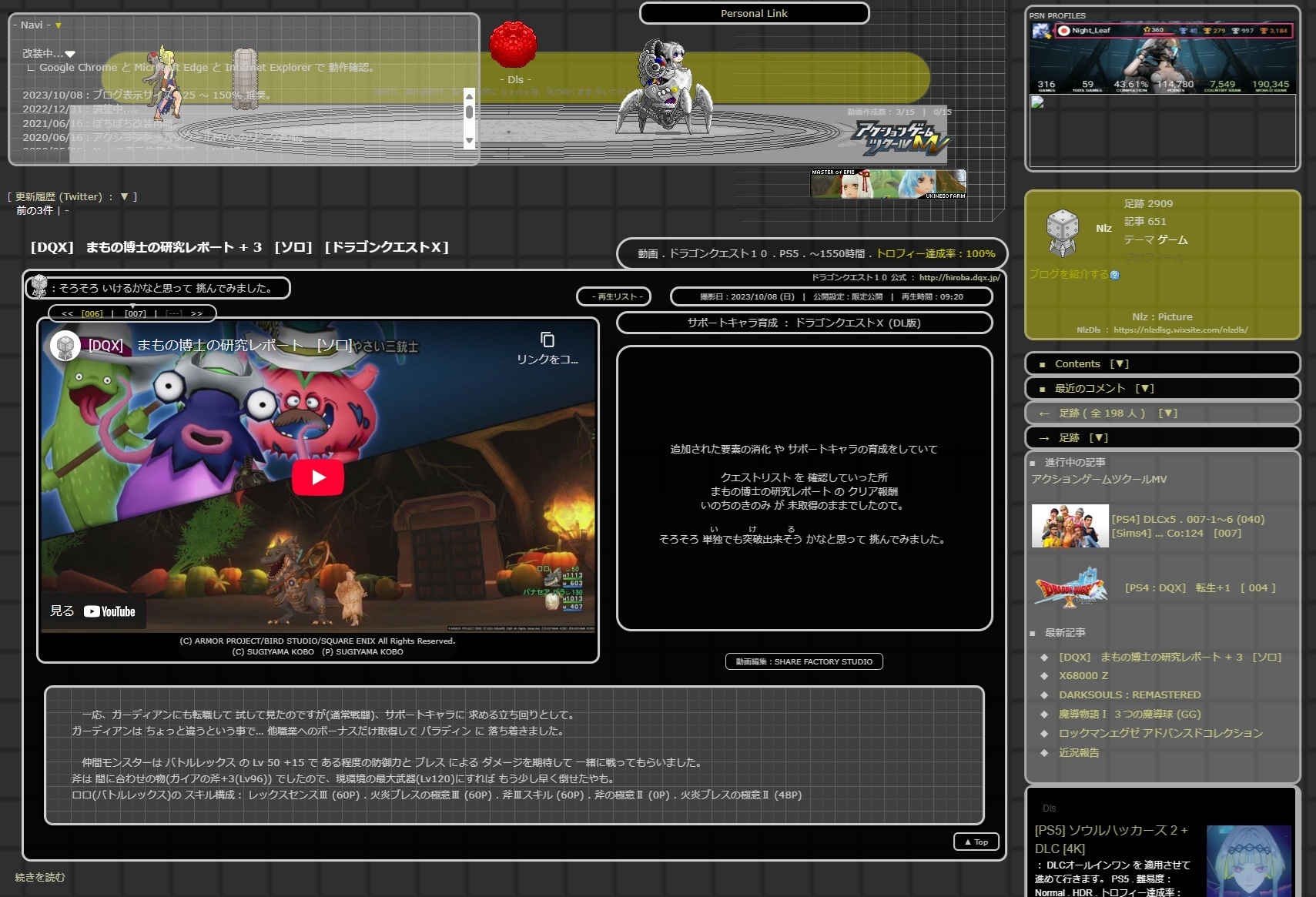
Task: Click the copy link icon on video
Action: click(547, 340)
